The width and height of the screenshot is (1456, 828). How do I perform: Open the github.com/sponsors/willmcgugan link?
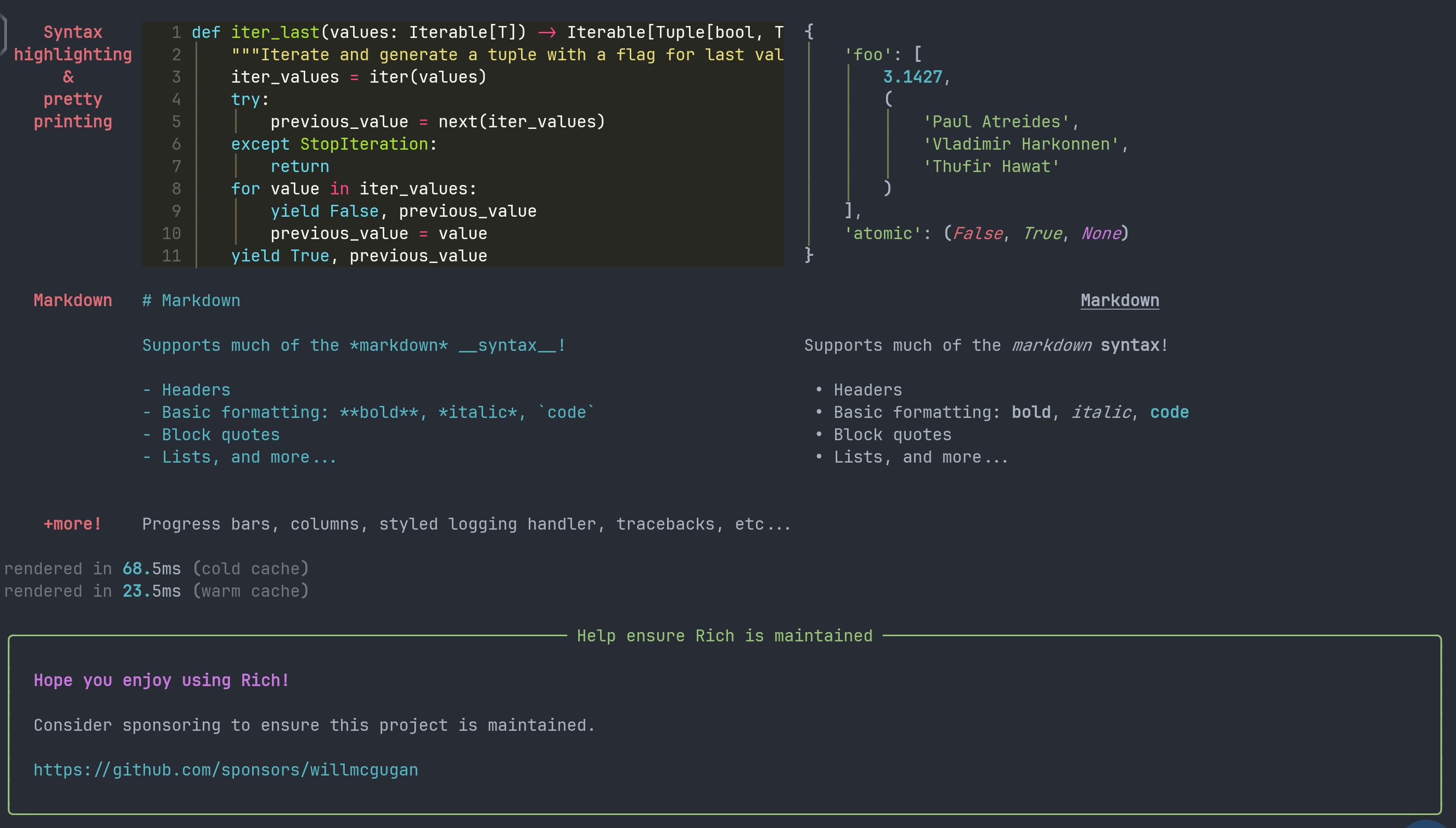[x=226, y=769]
